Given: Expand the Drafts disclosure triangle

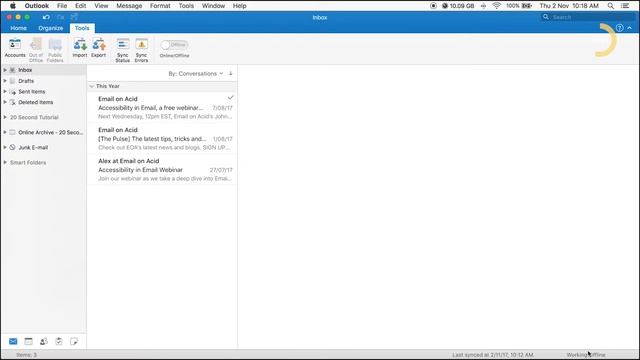Looking at the screenshot, I should 5,81.
